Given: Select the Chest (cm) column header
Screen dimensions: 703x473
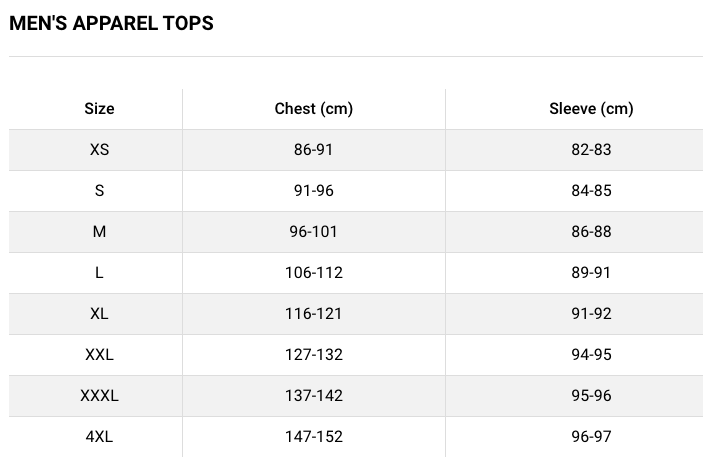Looking at the screenshot, I should 313,109.
